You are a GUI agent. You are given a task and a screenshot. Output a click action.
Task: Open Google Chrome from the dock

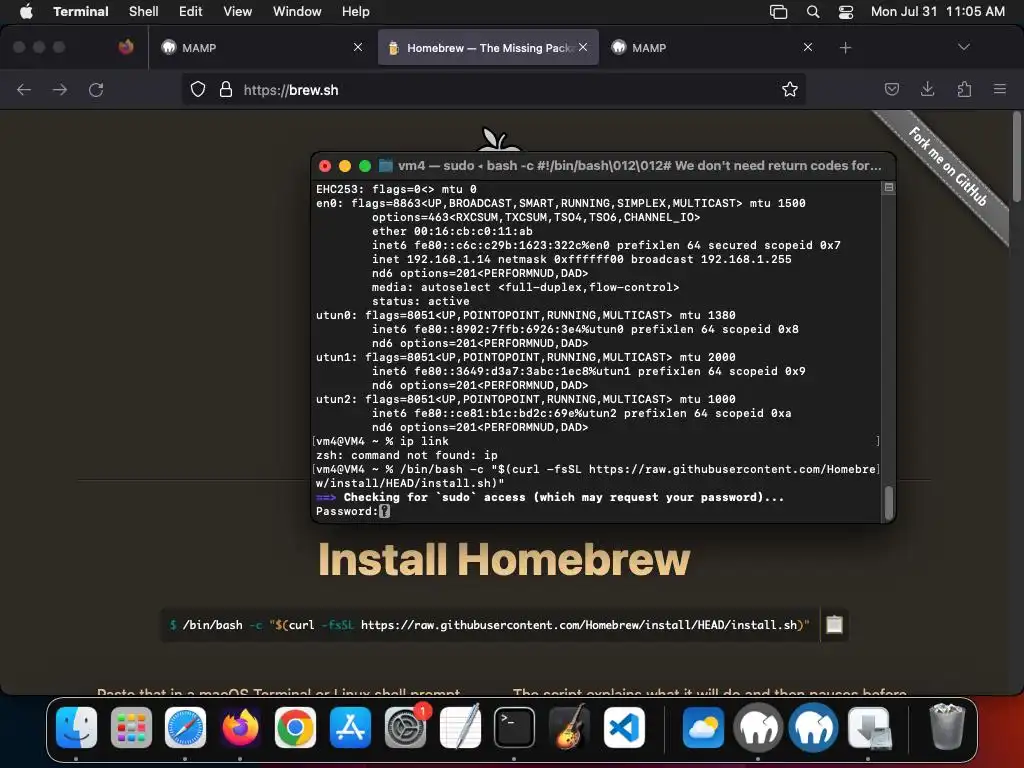[x=295, y=728]
